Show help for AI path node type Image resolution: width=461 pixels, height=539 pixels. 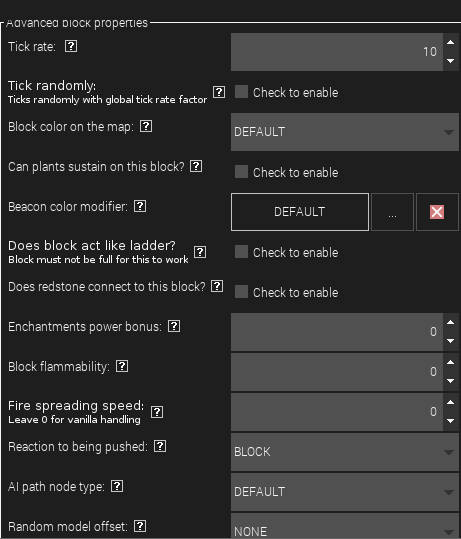[117, 486]
